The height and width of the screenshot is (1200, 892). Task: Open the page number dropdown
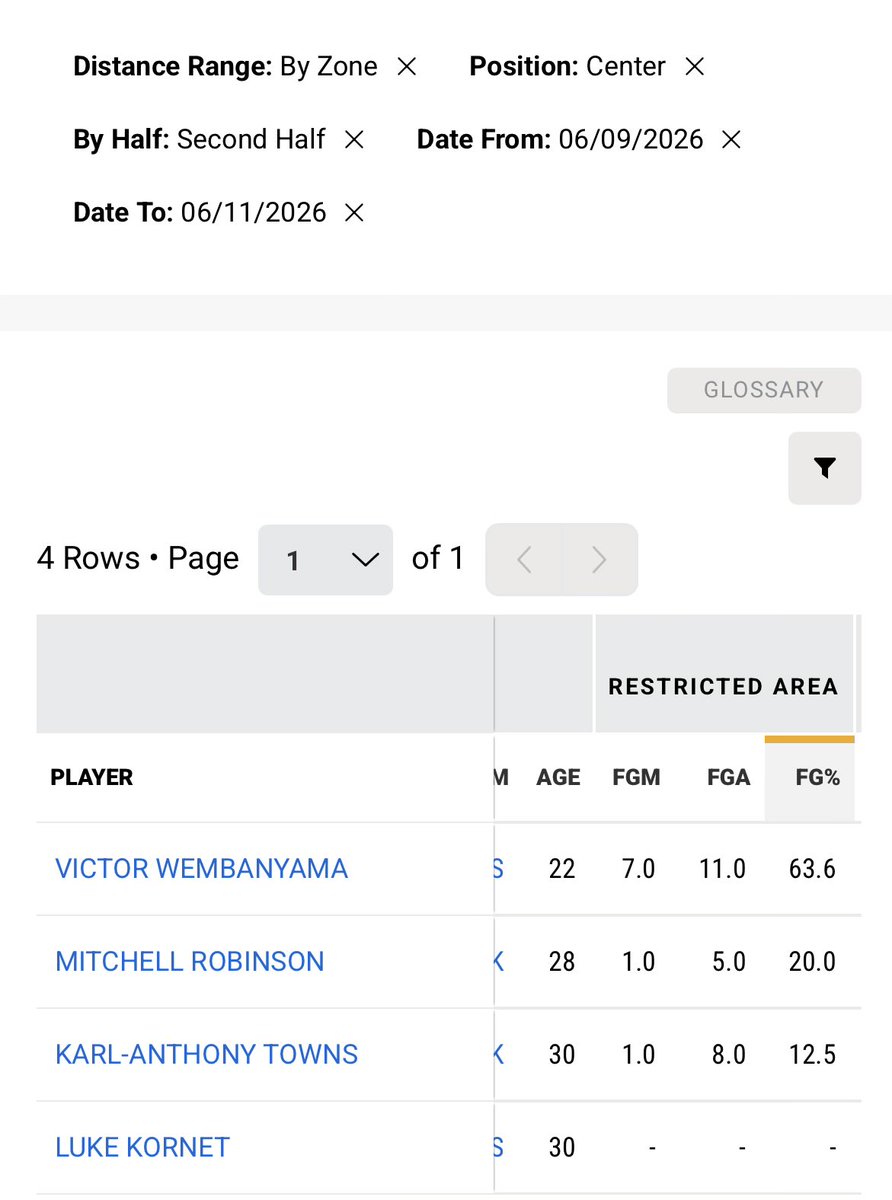[x=326, y=560]
